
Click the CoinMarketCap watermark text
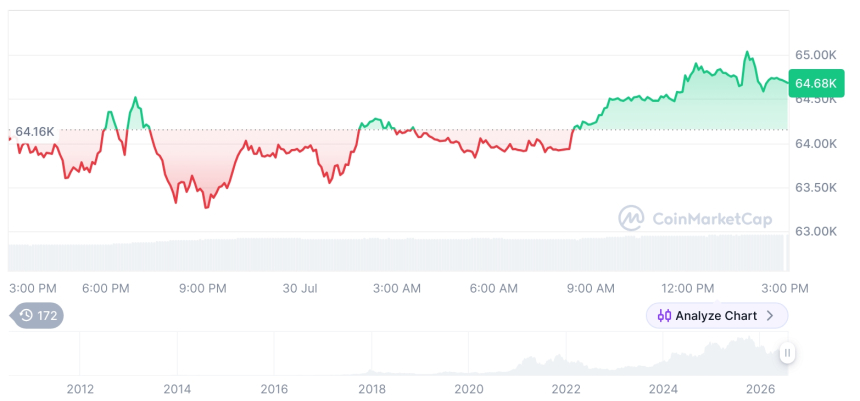tap(712, 219)
